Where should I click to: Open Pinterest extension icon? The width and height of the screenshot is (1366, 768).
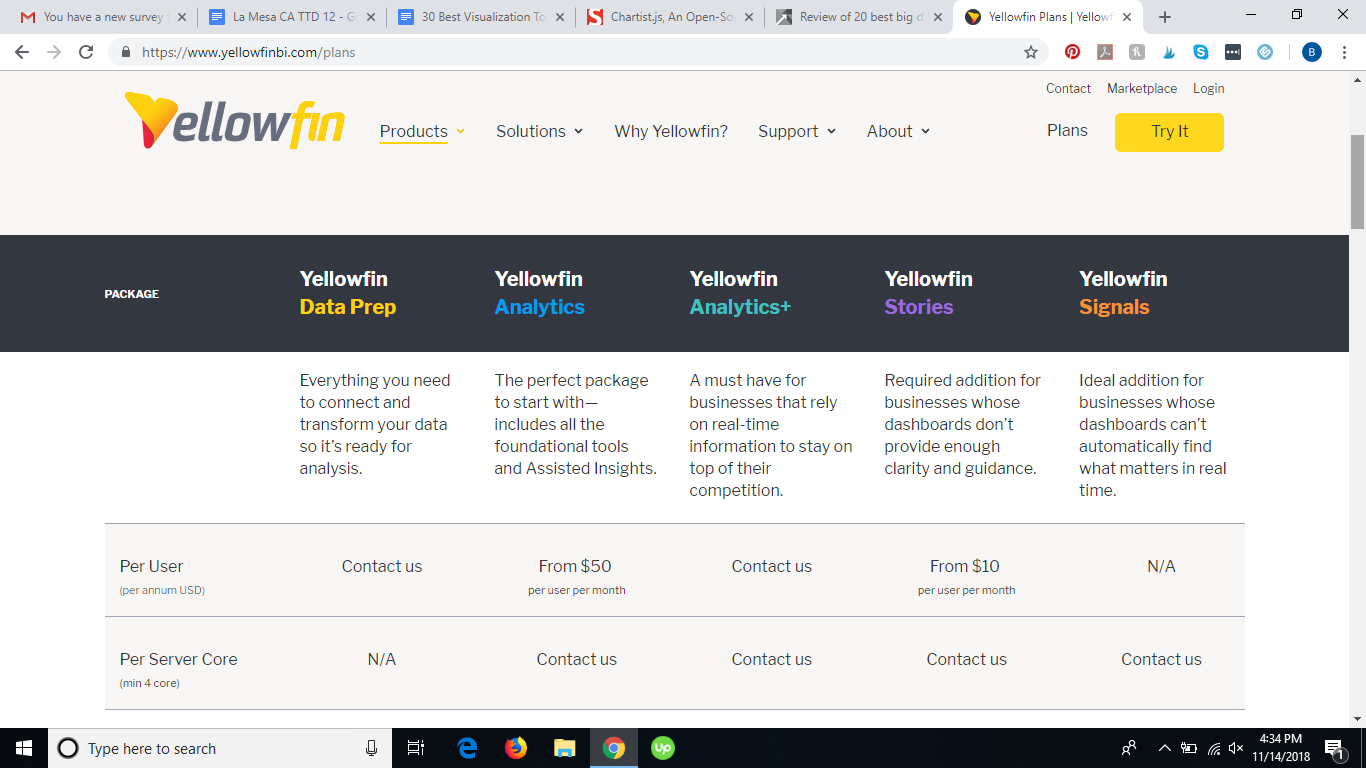1072,52
